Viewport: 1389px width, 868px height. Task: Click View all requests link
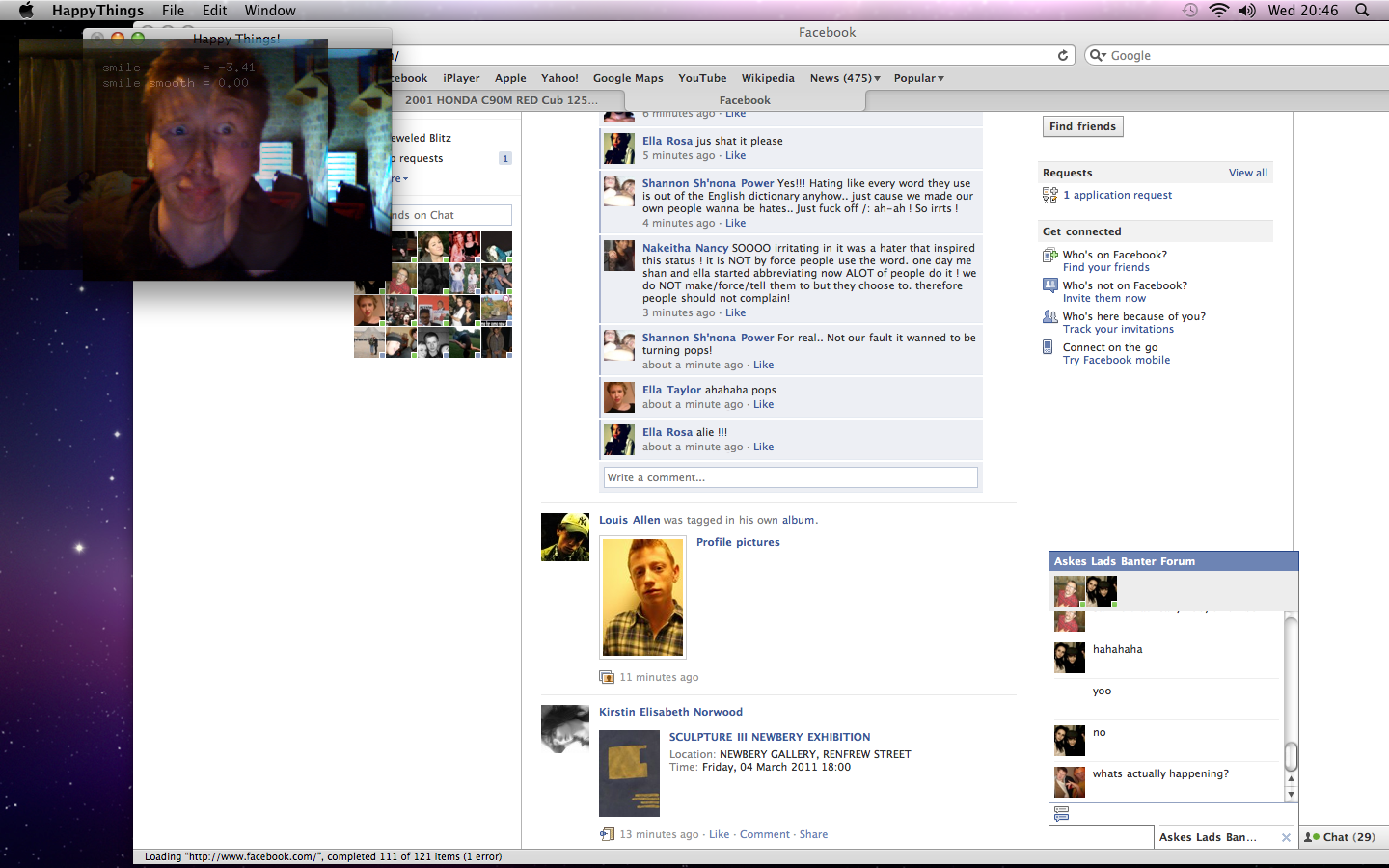click(x=1247, y=173)
